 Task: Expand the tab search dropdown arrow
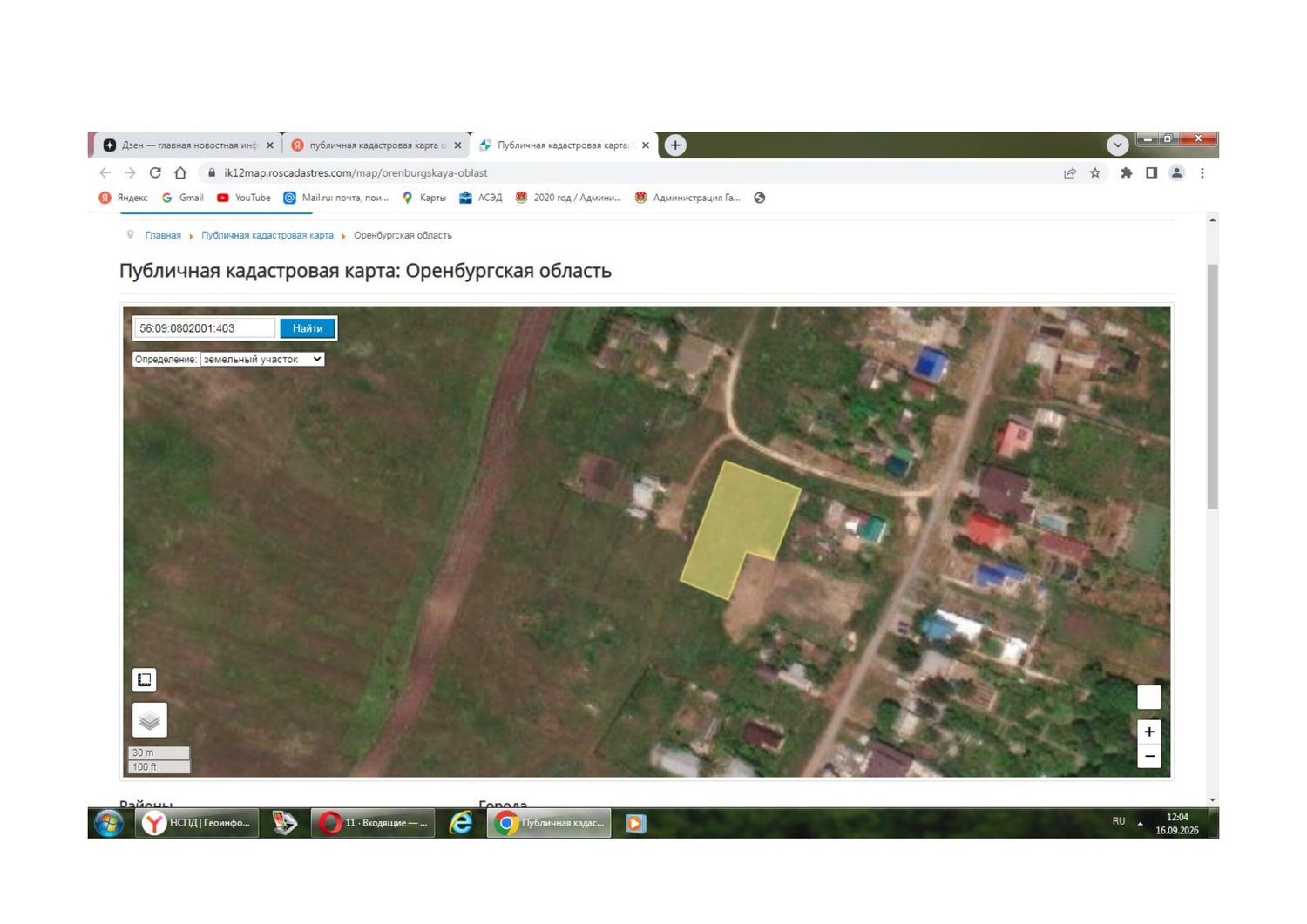1118,145
